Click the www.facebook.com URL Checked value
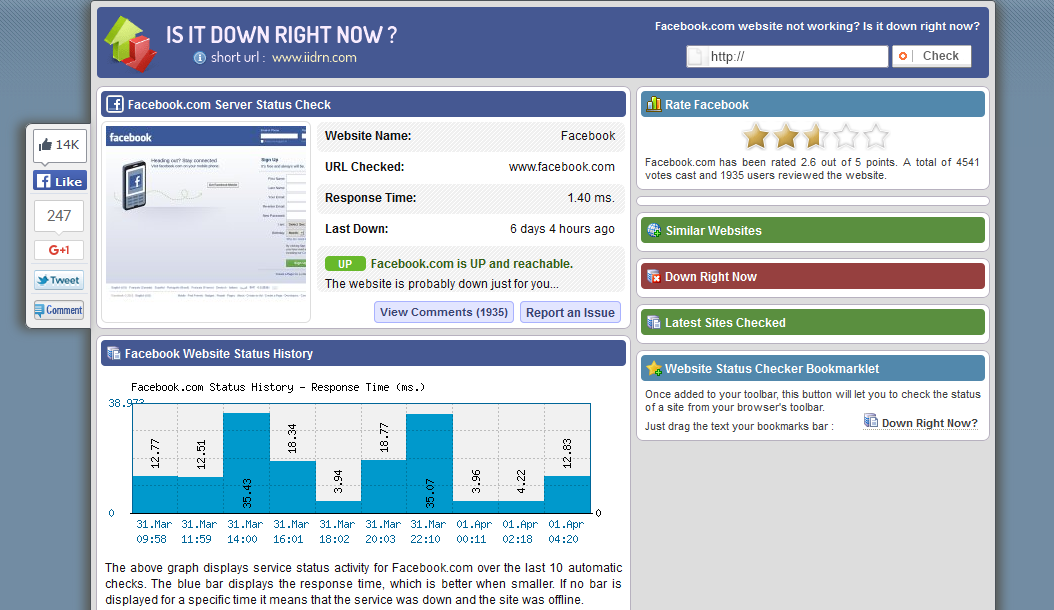Viewport: 1054px width, 610px height. tap(561, 167)
